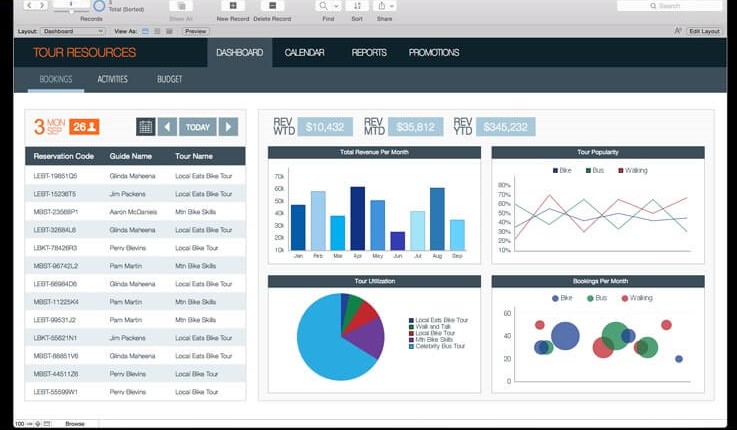
Task: Click the TOUR RESOURCES title
Action: tap(85, 53)
